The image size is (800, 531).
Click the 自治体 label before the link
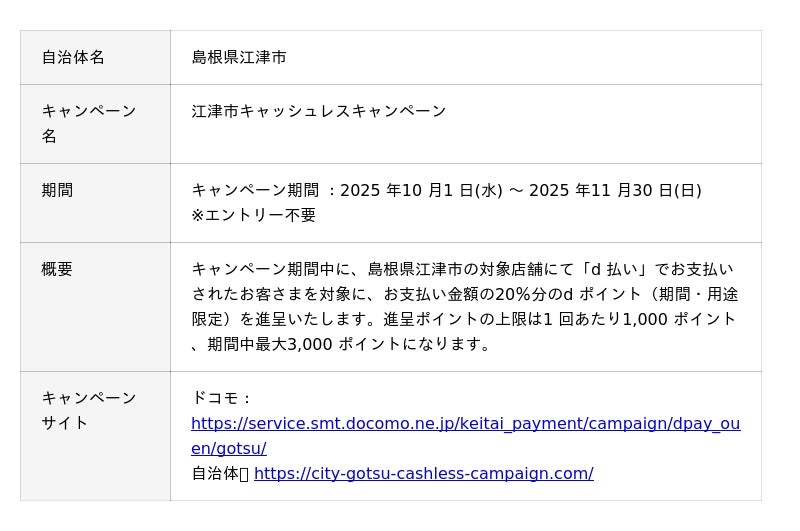pyautogui.click(x=215, y=474)
